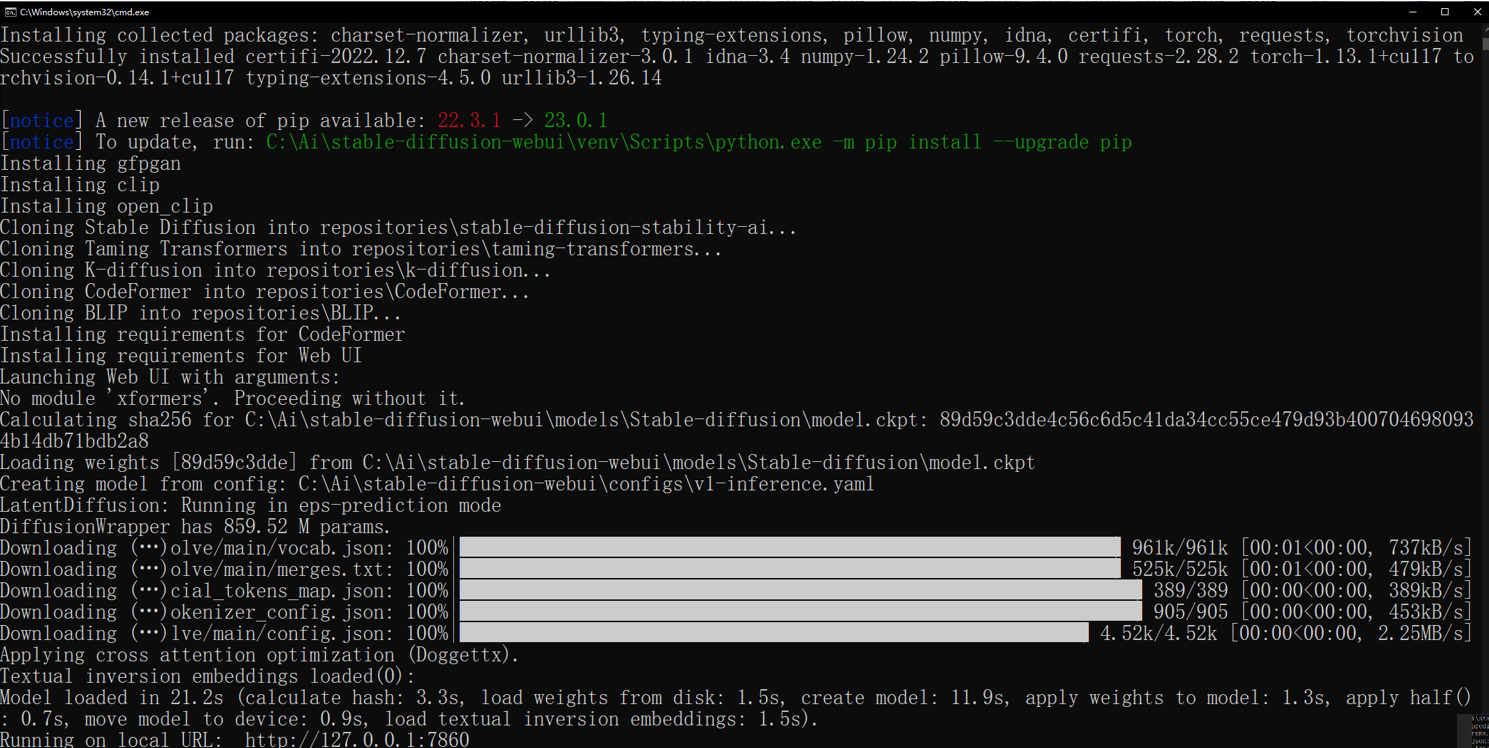
Task: Click the green pip upgrade command text
Action: [698, 142]
